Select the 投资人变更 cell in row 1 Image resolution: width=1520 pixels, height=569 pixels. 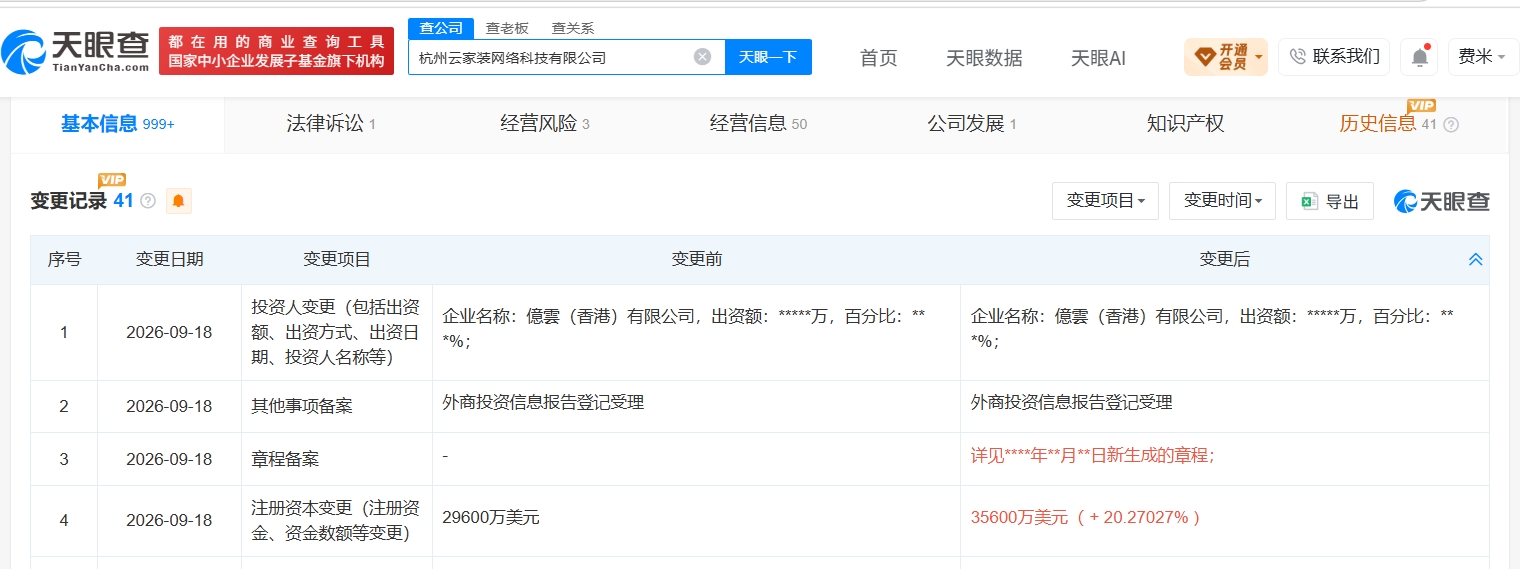pyautogui.click(x=337, y=333)
